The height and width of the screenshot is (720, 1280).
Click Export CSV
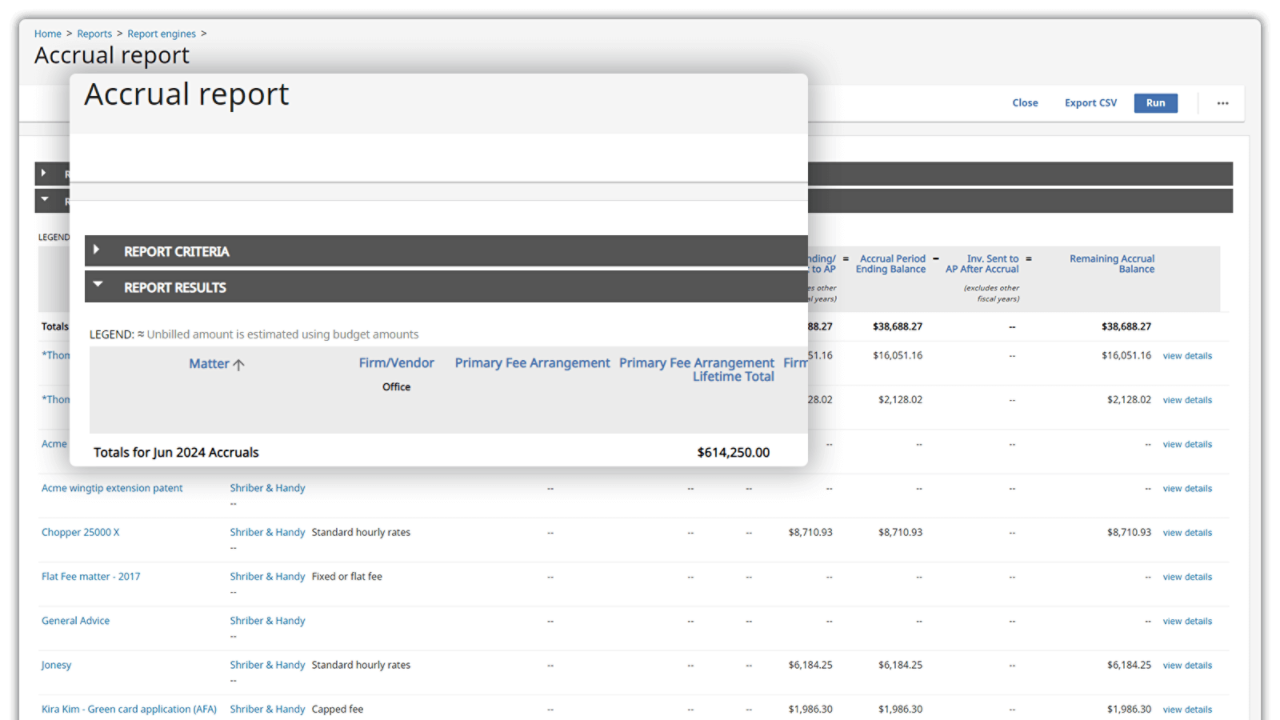click(x=1090, y=103)
